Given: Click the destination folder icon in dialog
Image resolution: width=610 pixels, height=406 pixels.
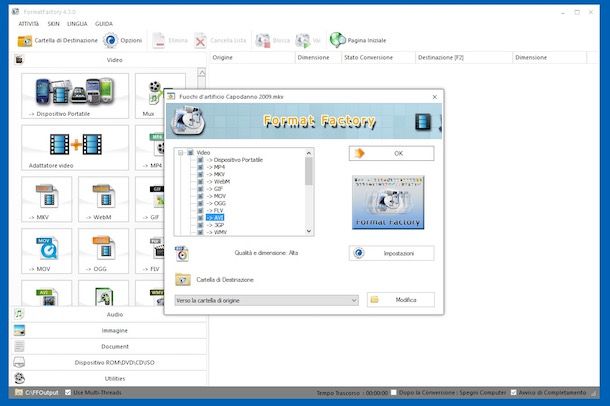Looking at the screenshot, I should point(183,280).
